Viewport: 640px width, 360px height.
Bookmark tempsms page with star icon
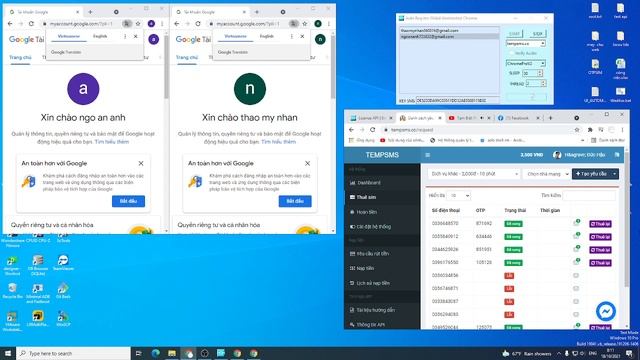point(577,130)
